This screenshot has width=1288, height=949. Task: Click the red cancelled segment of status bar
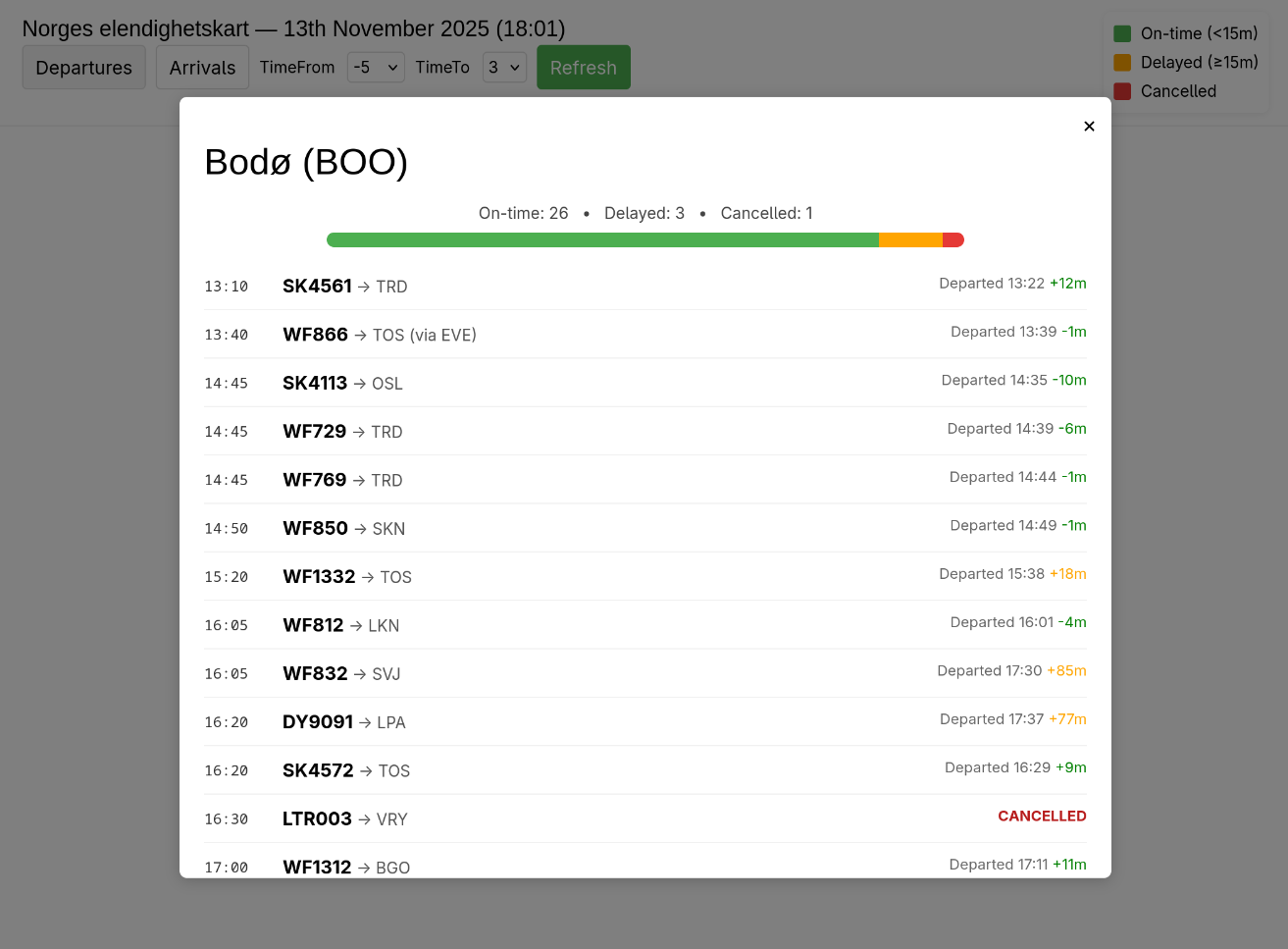953,240
